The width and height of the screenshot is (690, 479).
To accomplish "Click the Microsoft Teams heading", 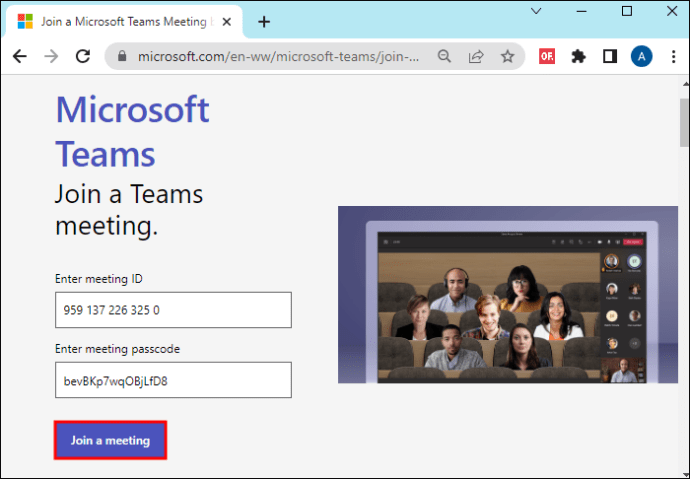I will pos(132,131).
